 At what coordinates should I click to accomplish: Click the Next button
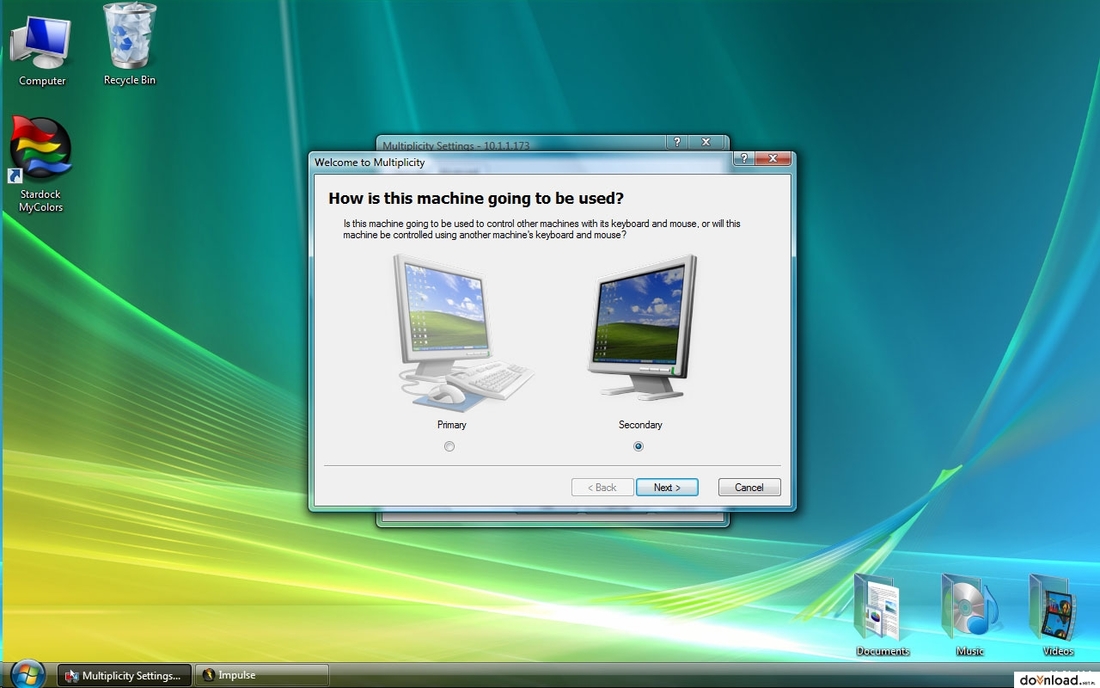[667, 487]
